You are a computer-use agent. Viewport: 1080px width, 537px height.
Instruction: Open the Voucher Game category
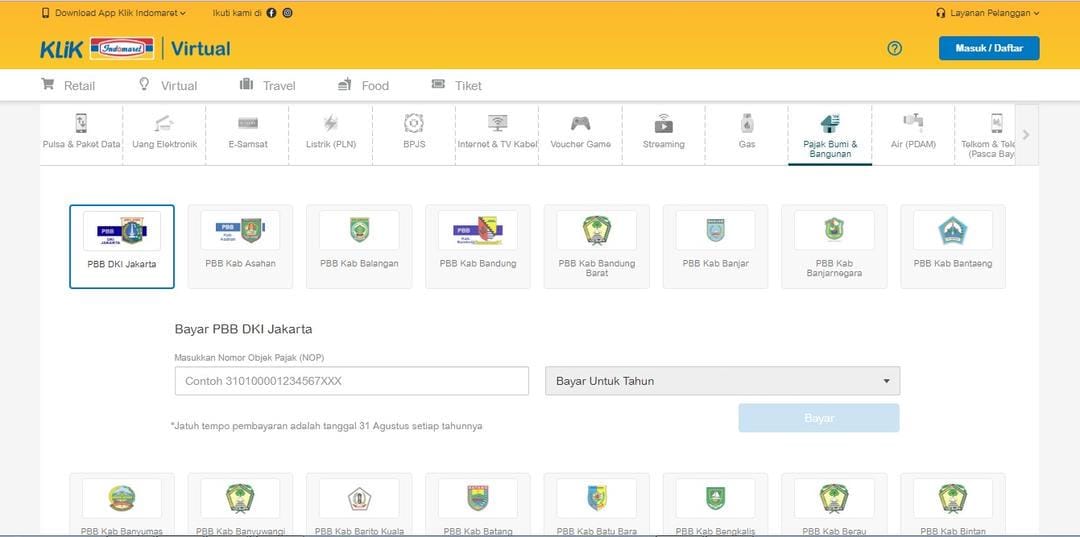(x=581, y=134)
